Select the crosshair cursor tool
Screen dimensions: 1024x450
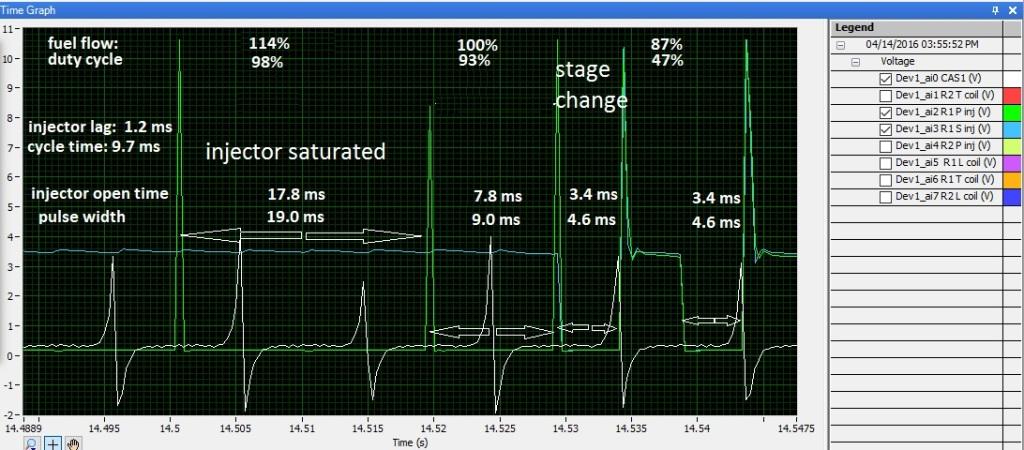point(53,442)
